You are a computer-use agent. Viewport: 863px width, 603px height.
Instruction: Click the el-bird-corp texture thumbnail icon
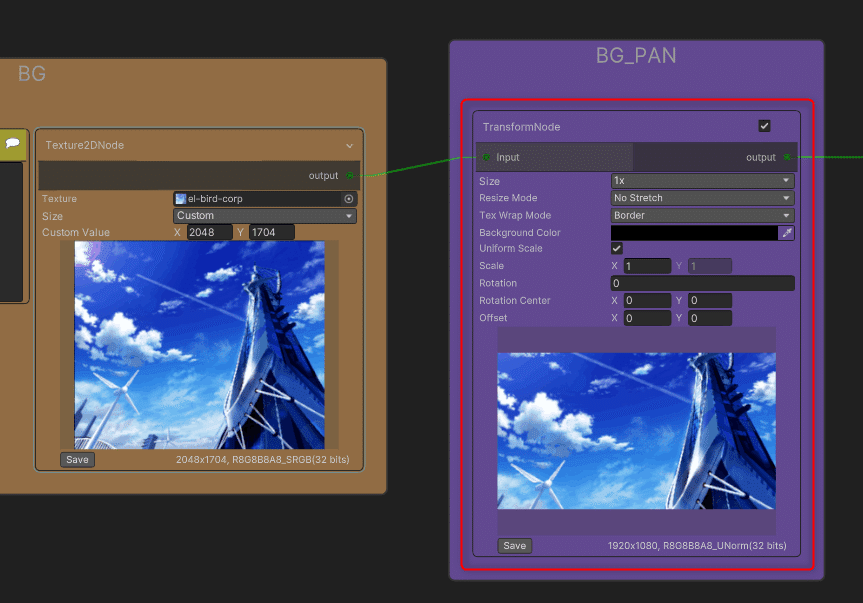181,199
